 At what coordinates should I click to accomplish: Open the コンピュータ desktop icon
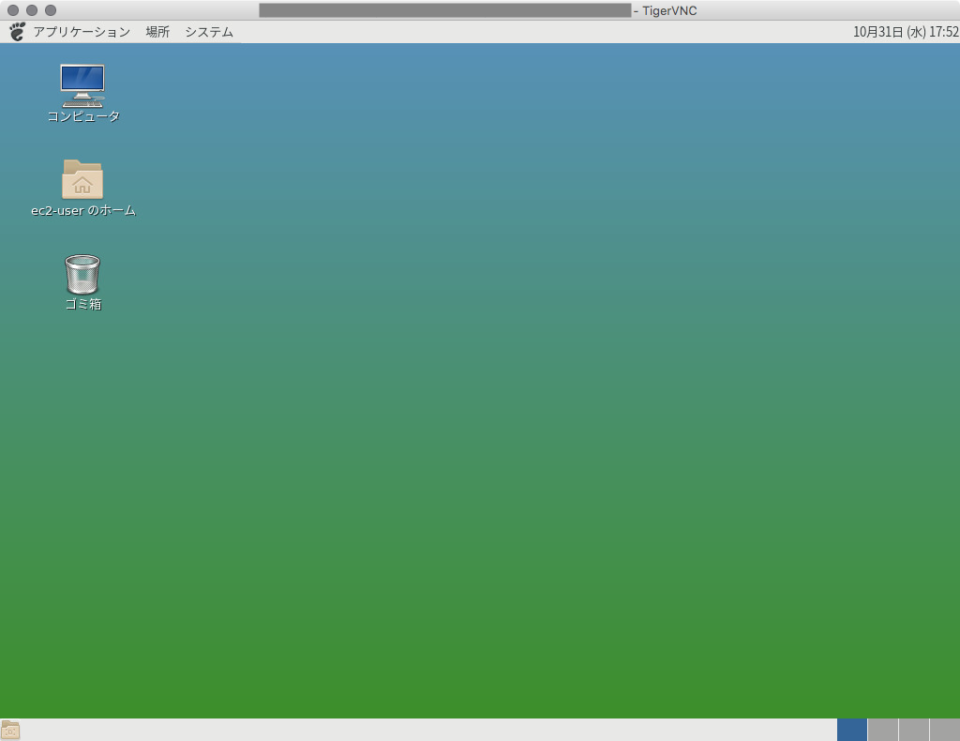click(82, 83)
